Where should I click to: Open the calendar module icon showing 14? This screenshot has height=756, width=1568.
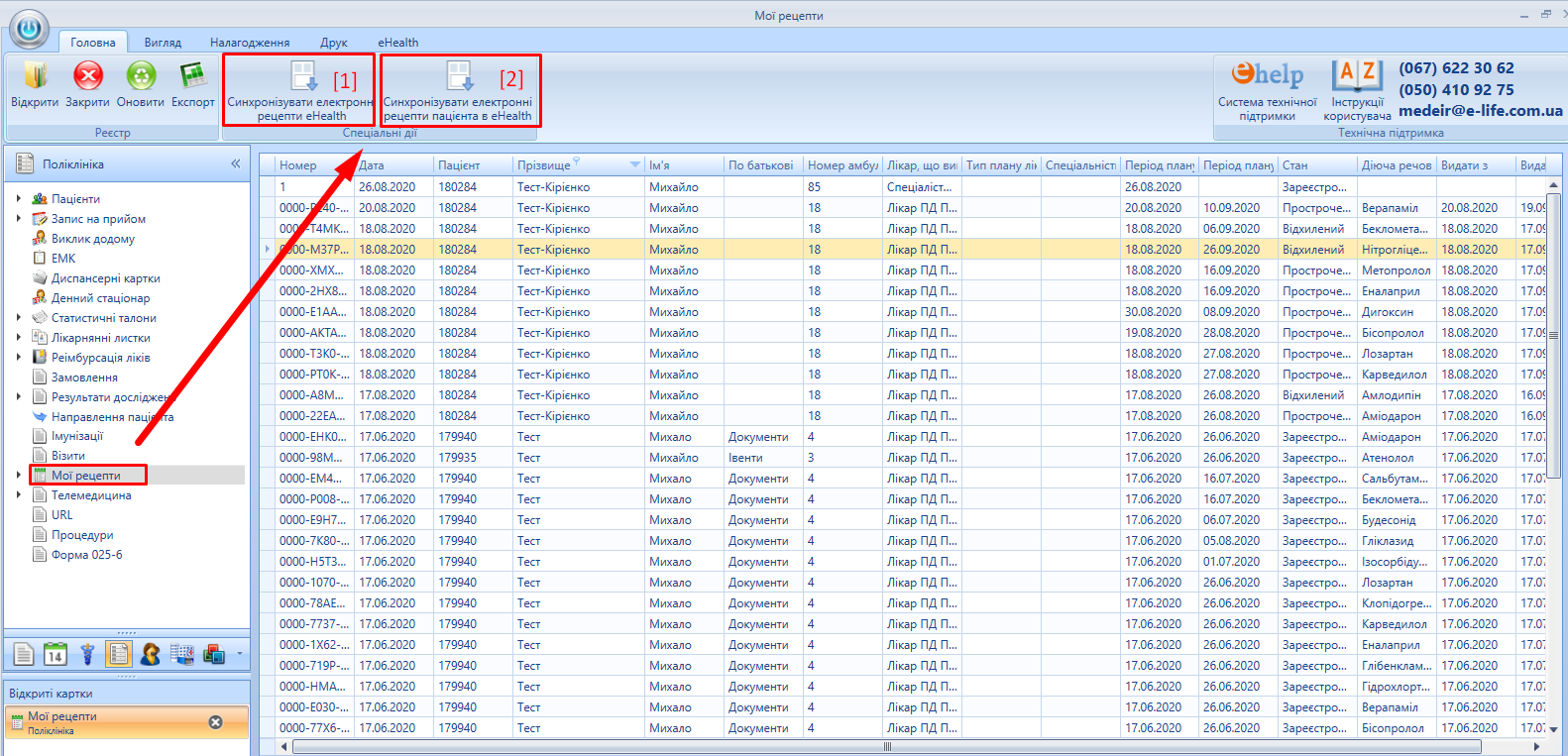click(x=56, y=654)
